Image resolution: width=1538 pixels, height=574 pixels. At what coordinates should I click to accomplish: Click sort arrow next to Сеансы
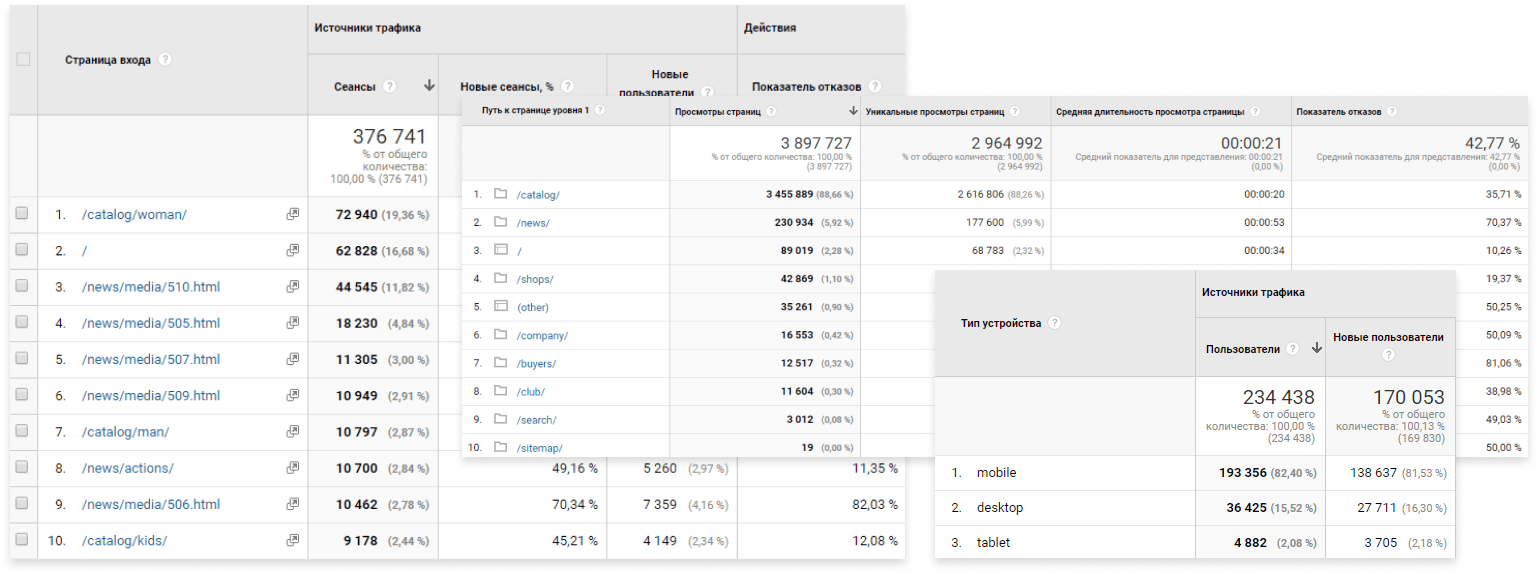click(429, 87)
